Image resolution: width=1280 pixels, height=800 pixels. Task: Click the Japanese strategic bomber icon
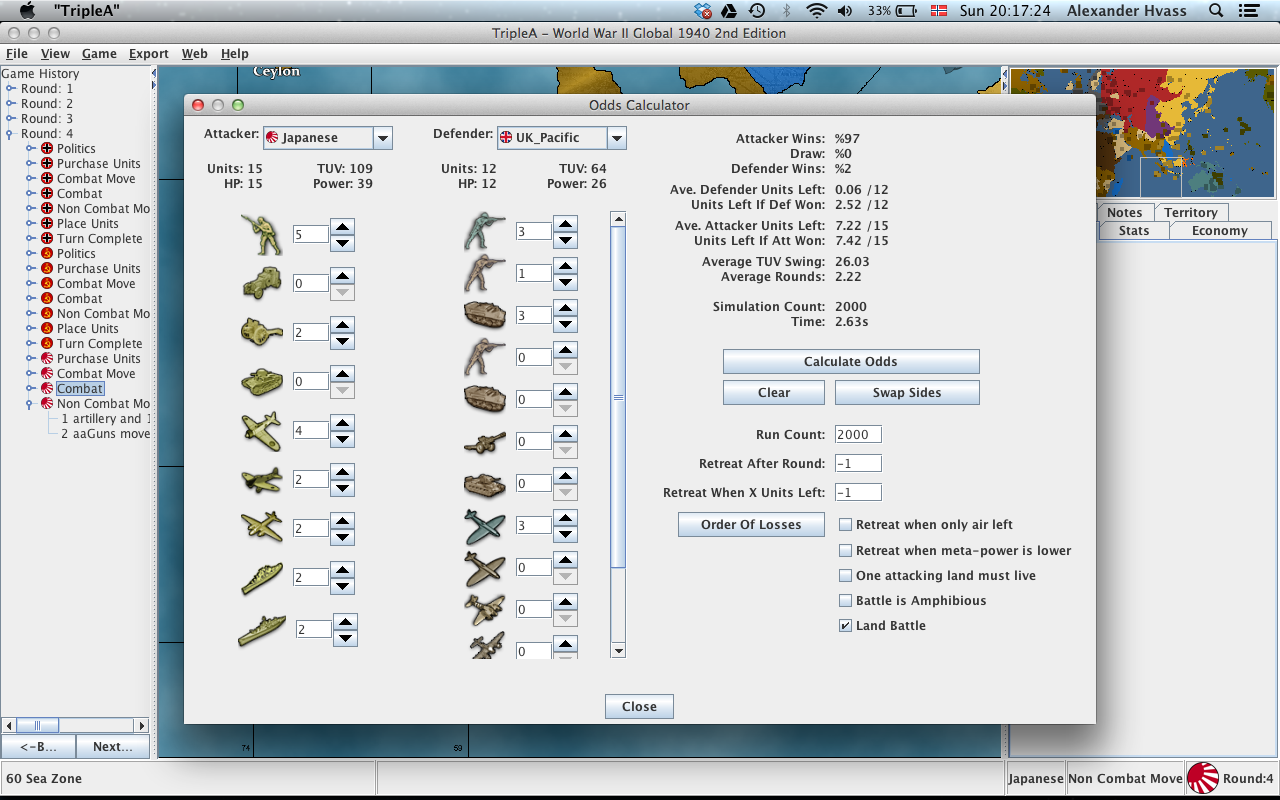[262, 527]
